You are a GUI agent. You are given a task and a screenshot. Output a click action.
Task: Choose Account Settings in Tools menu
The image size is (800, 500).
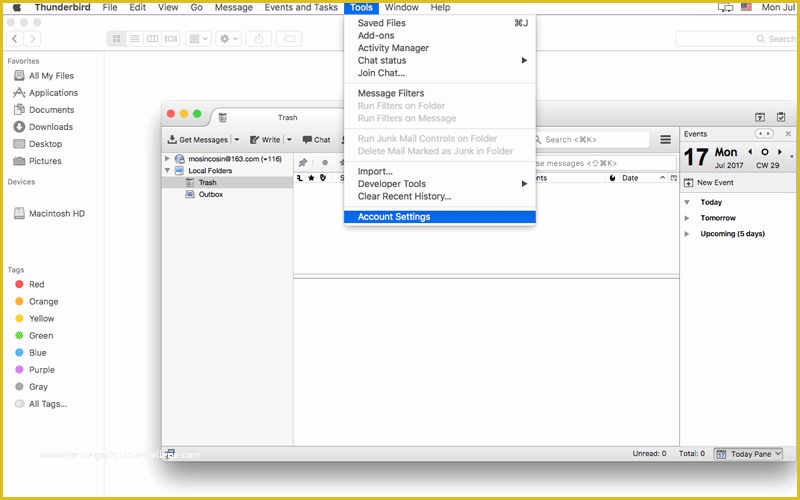(440, 217)
